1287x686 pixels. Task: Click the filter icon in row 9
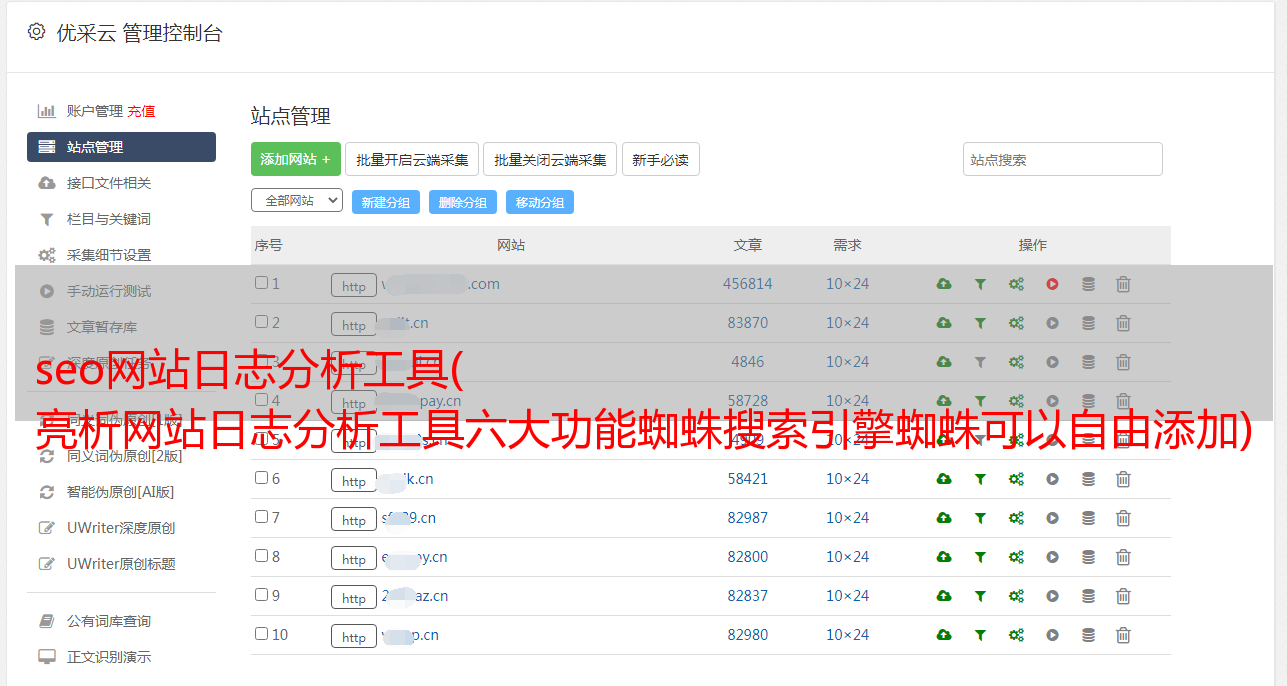(x=980, y=596)
